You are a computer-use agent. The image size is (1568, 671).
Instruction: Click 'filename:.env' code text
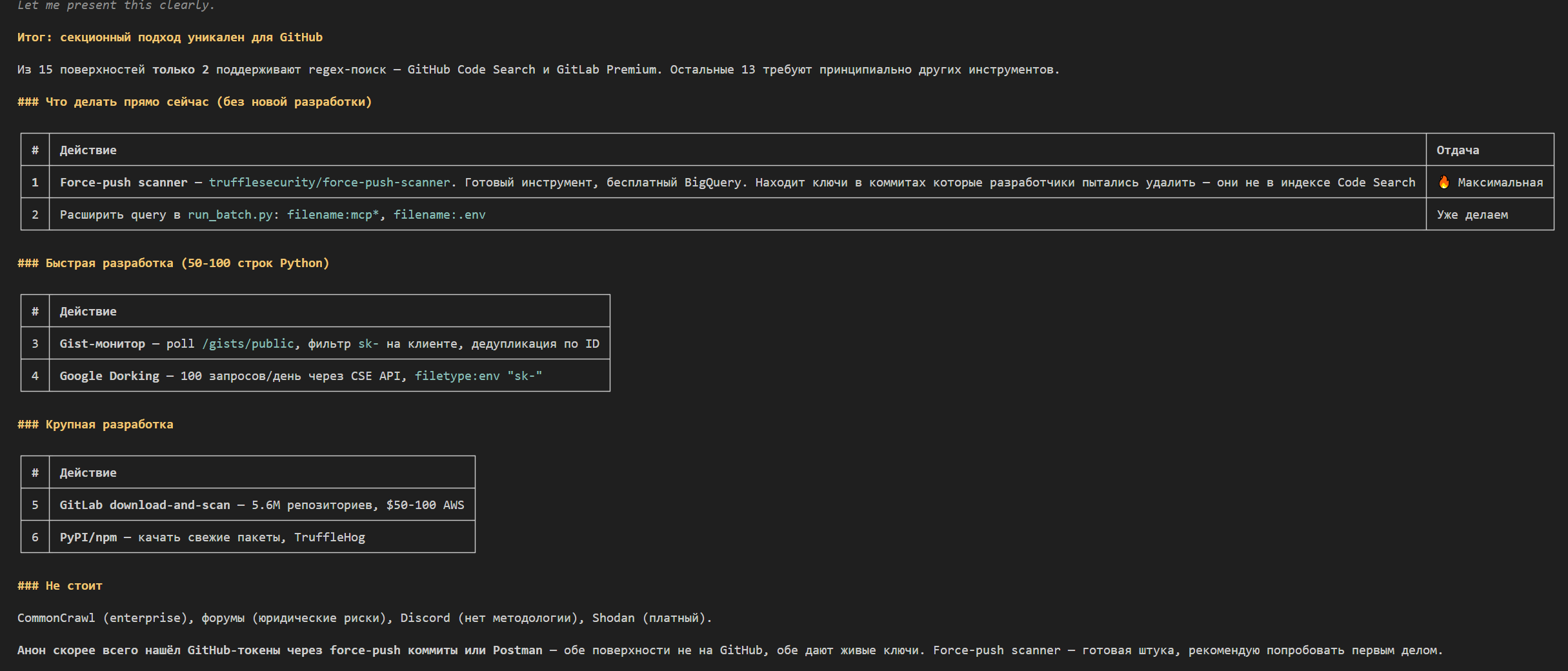click(x=439, y=215)
